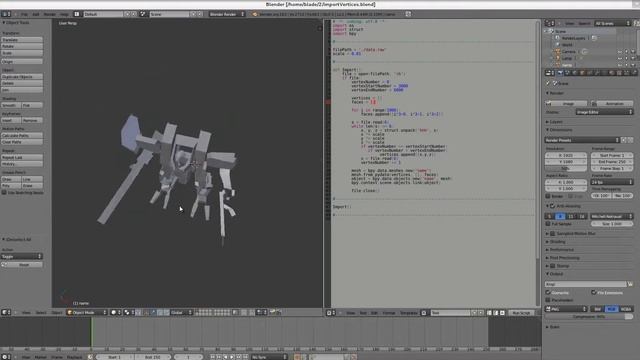Toggle the Stamp panel checkbox
This screenshot has height=360, width=640.
point(553,266)
